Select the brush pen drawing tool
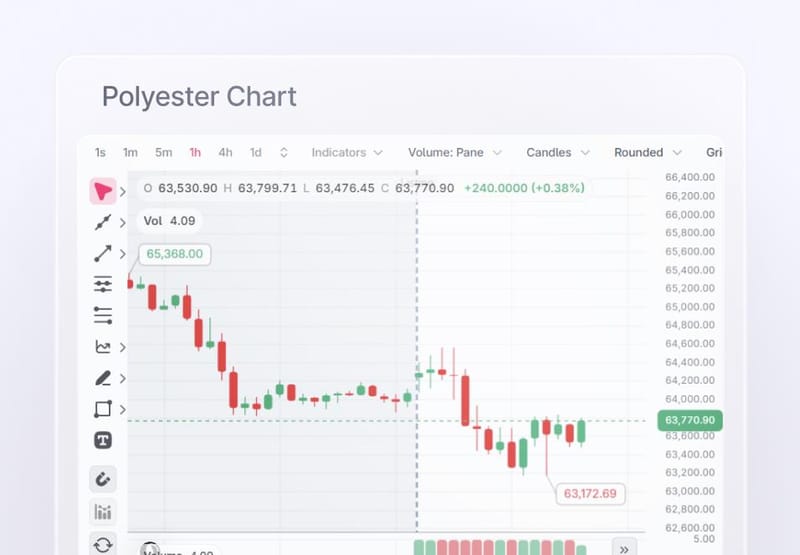 [103, 379]
